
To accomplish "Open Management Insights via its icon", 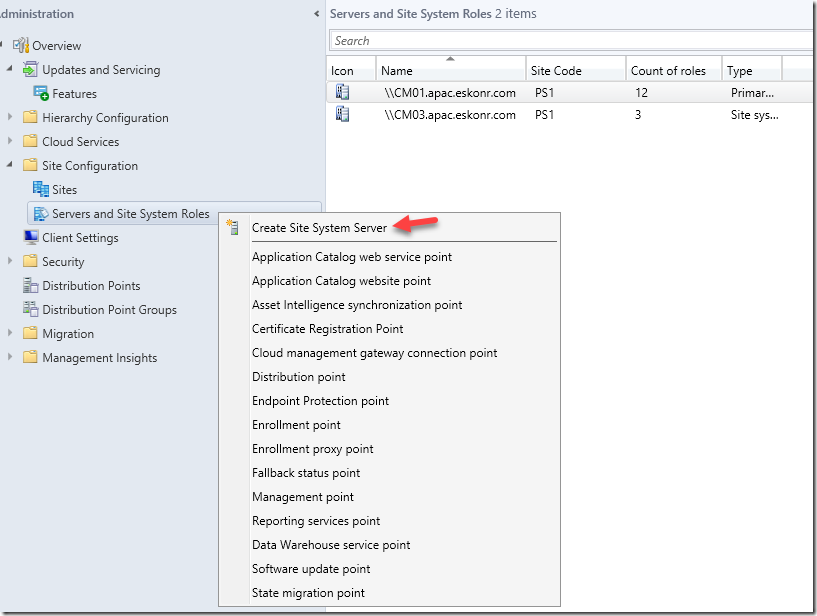I will click(x=32, y=357).
